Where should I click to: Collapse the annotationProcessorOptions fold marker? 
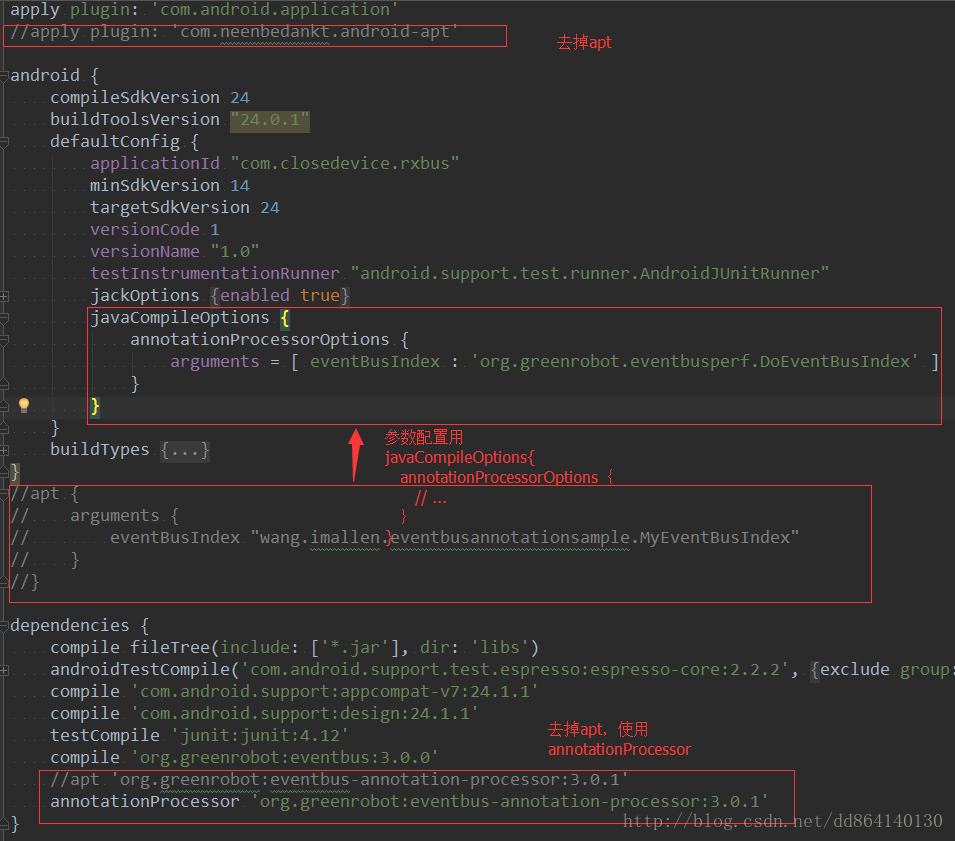coord(5,340)
